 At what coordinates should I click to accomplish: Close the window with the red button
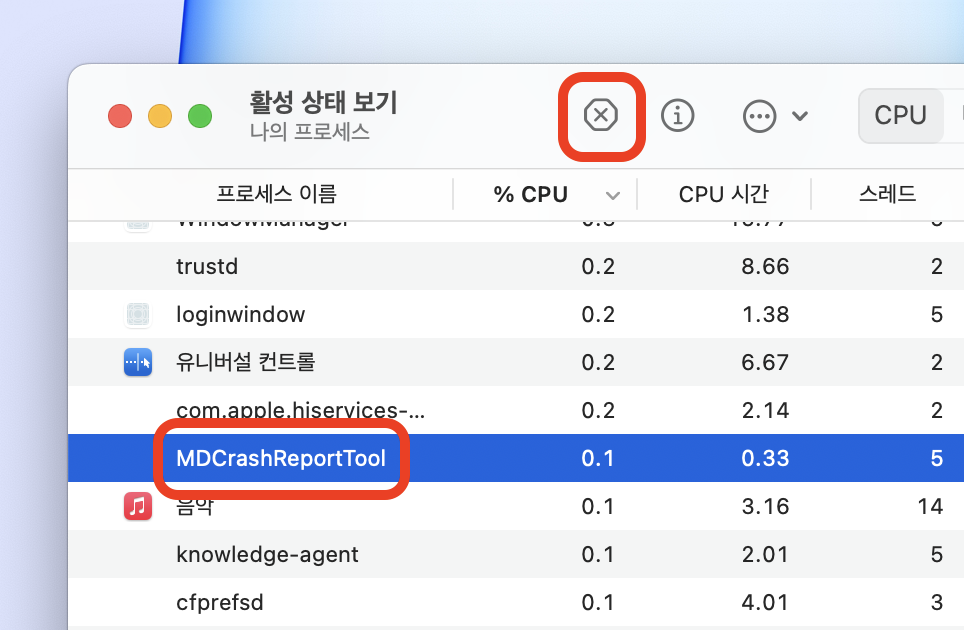pos(120,116)
